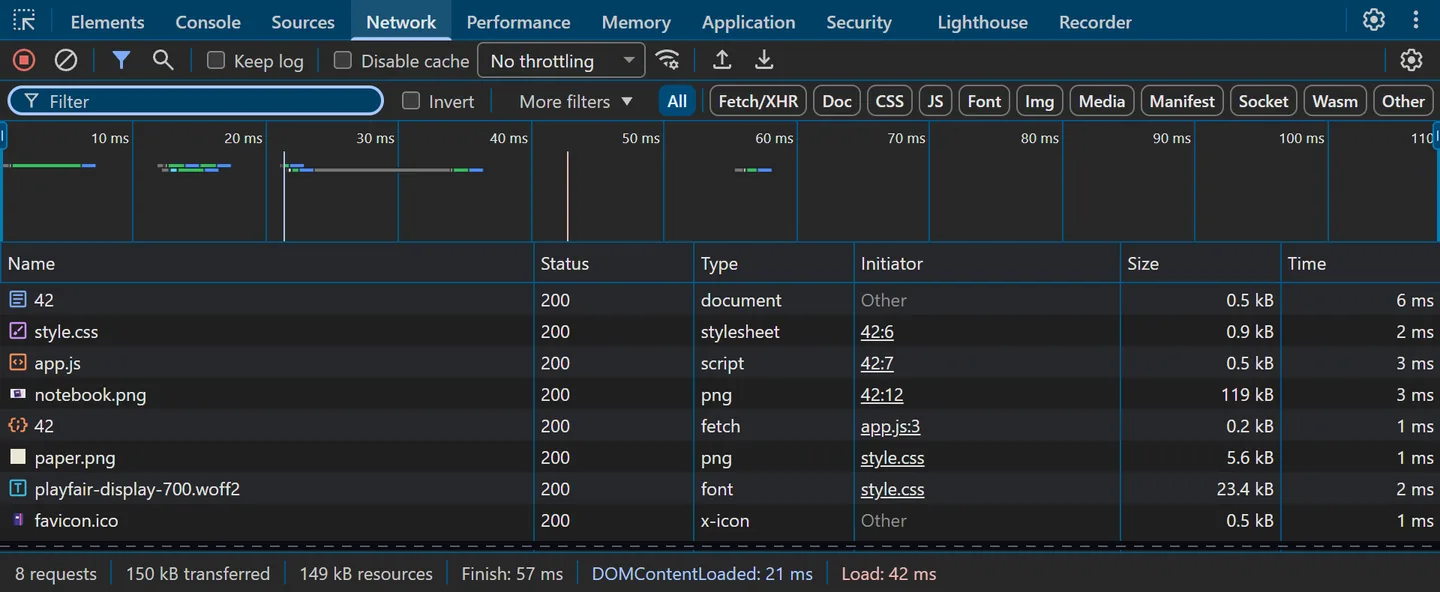The height and width of the screenshot is (592, 1440).
Task: Check the Disable cache option
Action: (x=343, y=60)
